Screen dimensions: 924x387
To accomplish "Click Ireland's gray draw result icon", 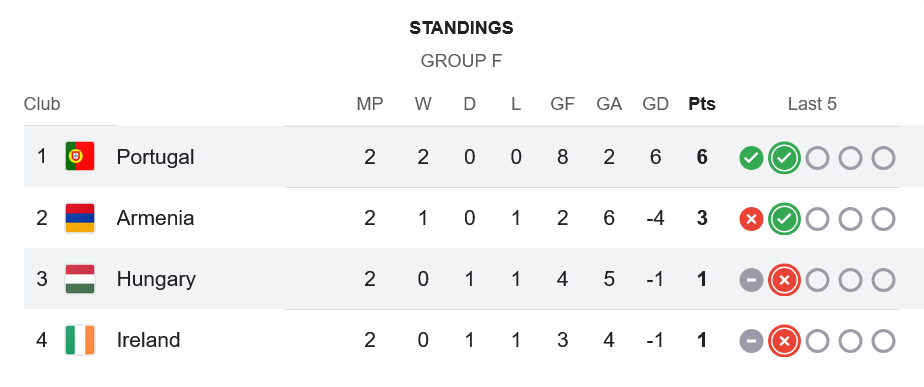I will [x=751, y=341].
